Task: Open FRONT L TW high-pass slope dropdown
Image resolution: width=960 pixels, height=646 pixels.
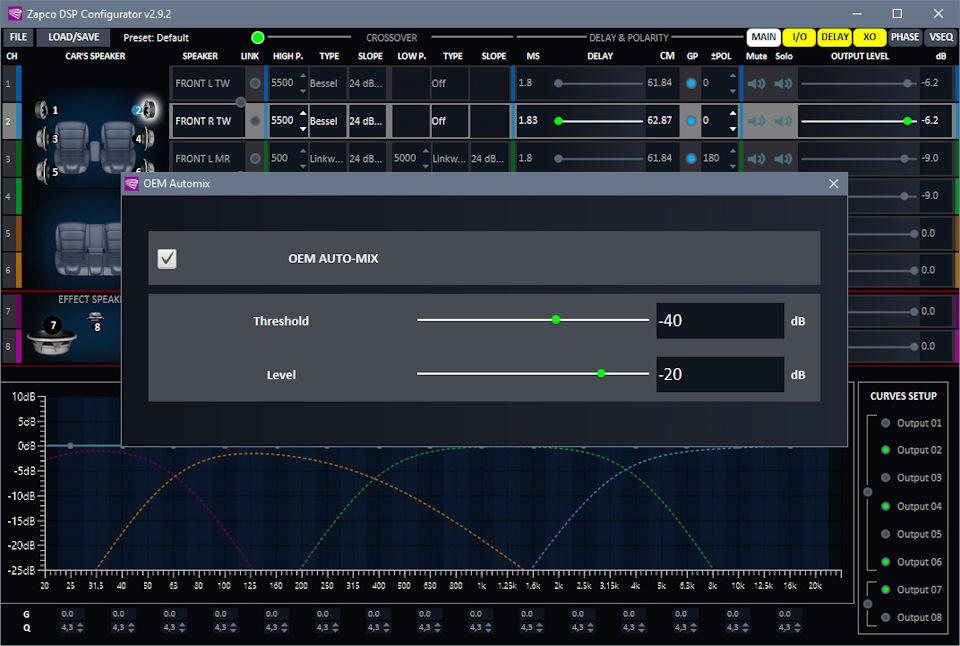Action: (x=366, y=83)
